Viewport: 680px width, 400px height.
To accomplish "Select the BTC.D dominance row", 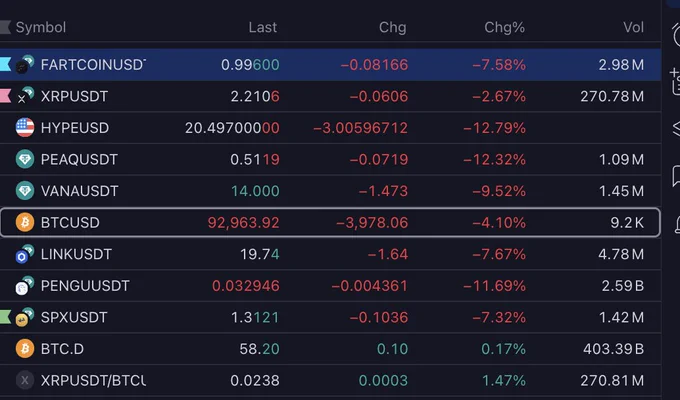I will [x=330, y=349].
